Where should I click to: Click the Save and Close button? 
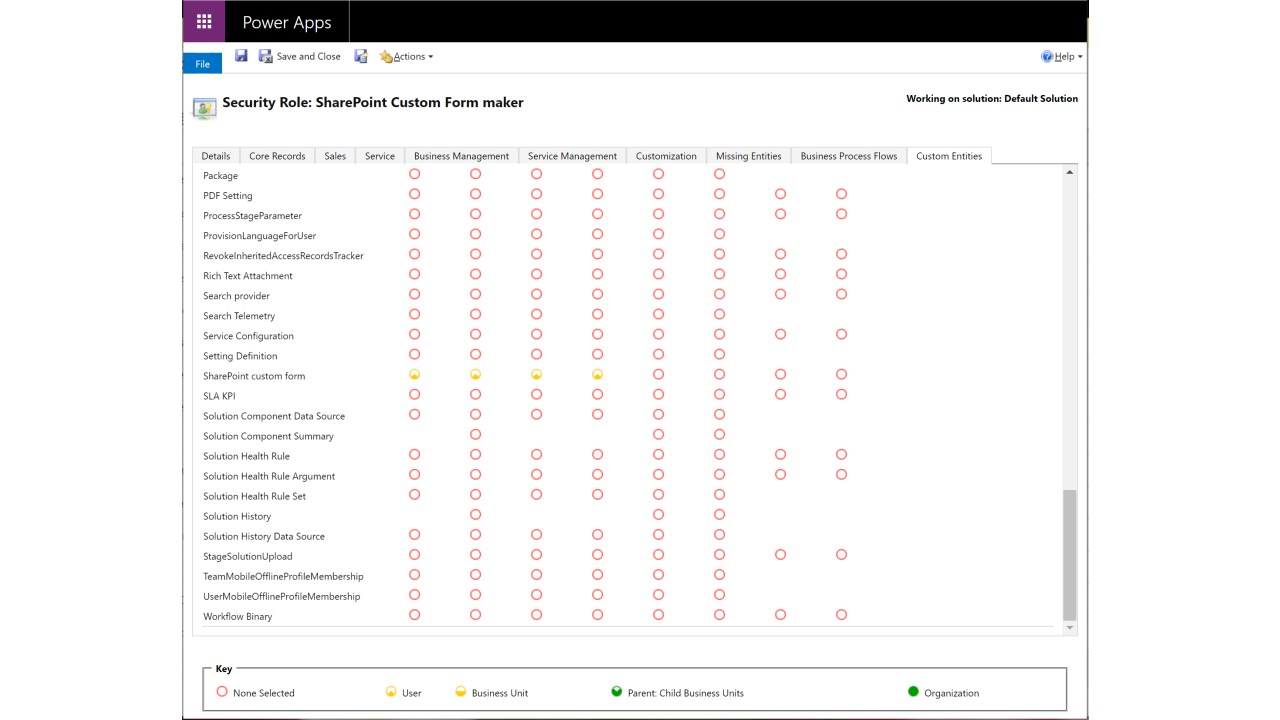coord(300,57)
